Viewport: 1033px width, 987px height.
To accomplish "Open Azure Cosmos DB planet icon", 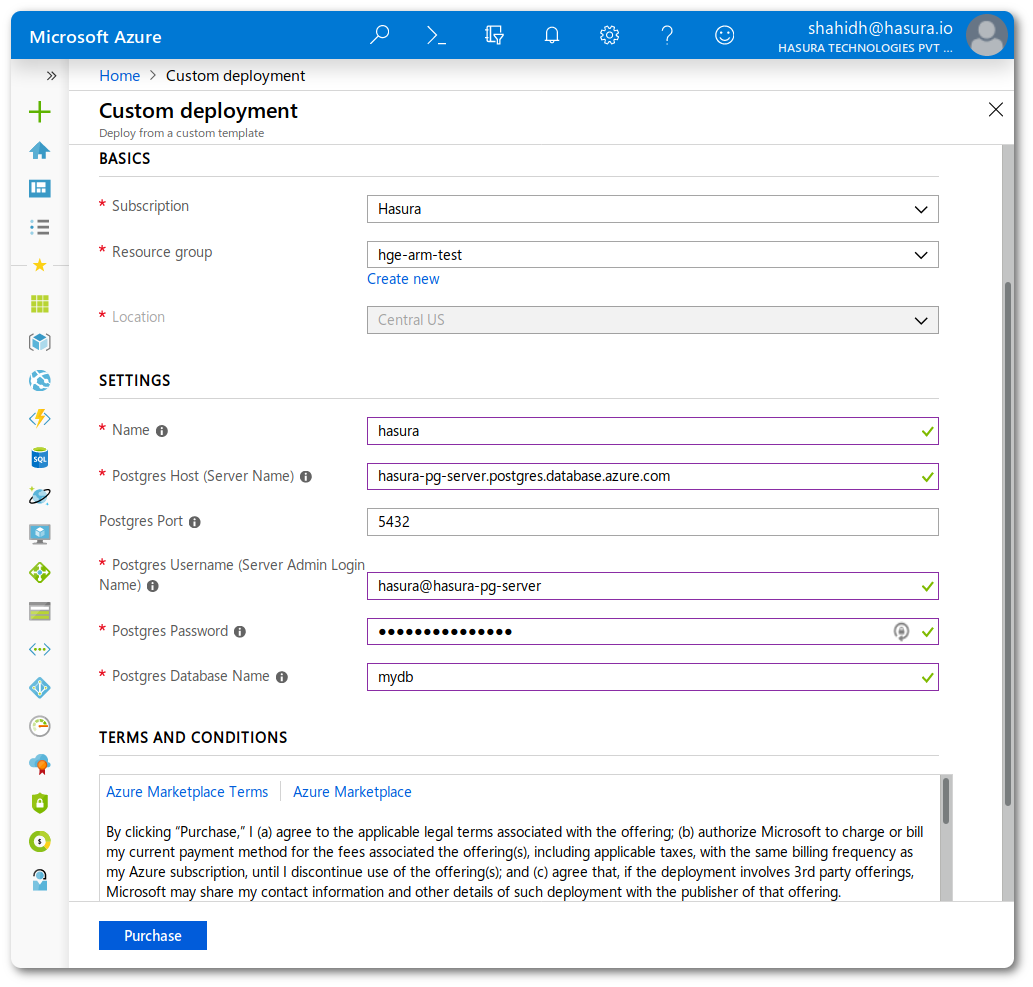I will (x=40, y=495).
